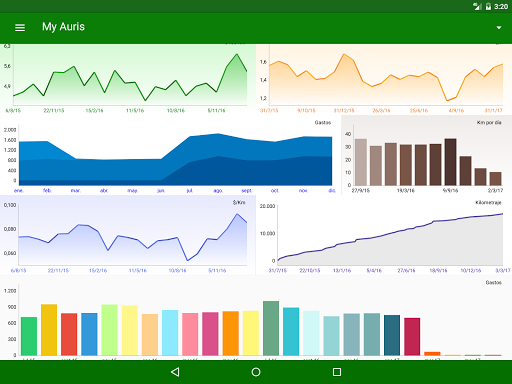Click the Gastos label above the blue area chart

click(323, 123)
